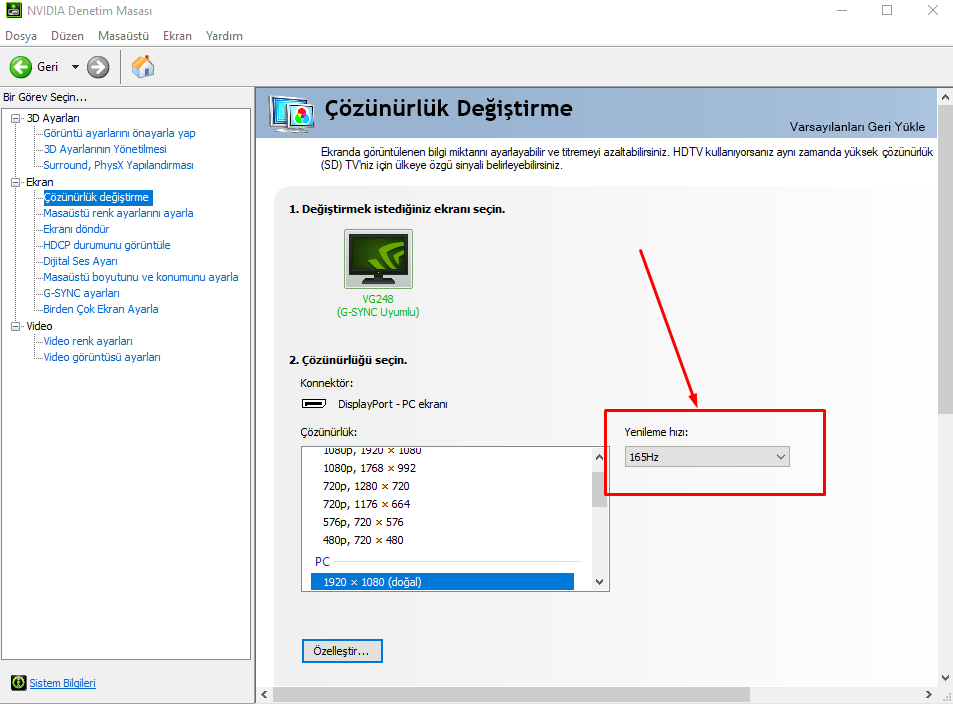Image resolution: width=953 pixels, height=705 pixels.
Task: Click the 3D Ayarları tree label
Action: (x=53, y=119)
